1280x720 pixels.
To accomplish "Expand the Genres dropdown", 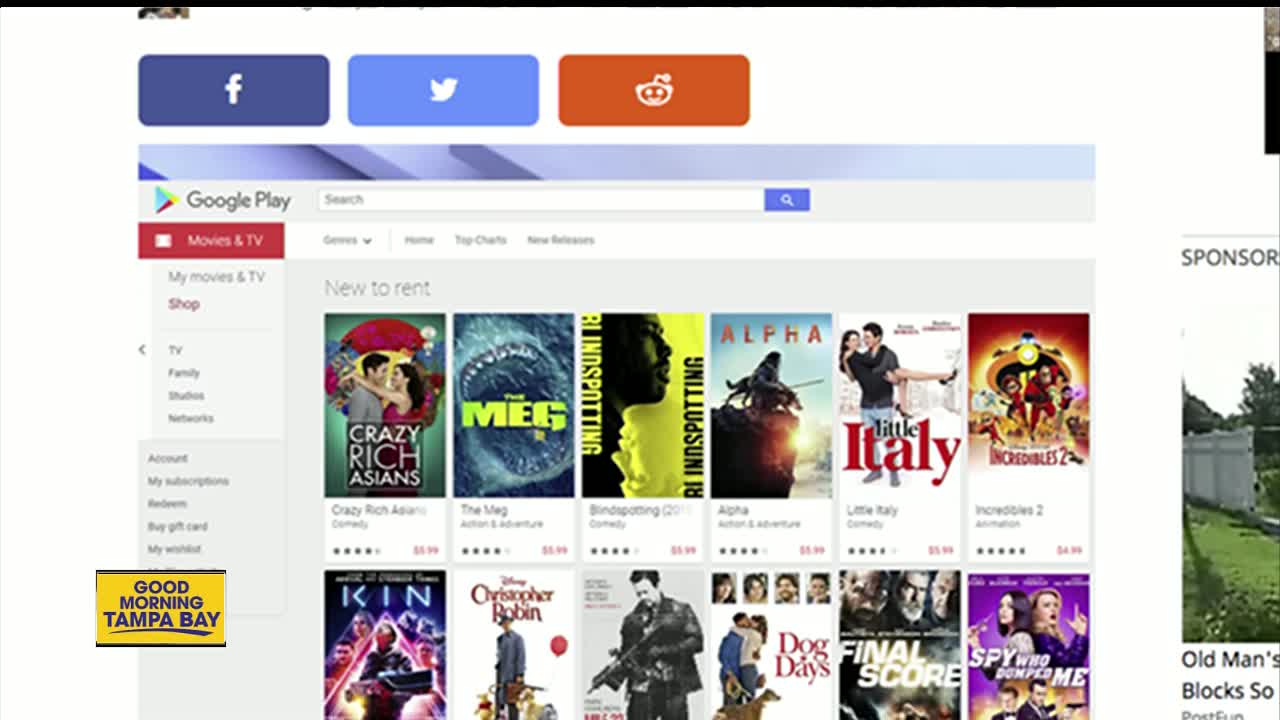I will (x=347, y=241).
